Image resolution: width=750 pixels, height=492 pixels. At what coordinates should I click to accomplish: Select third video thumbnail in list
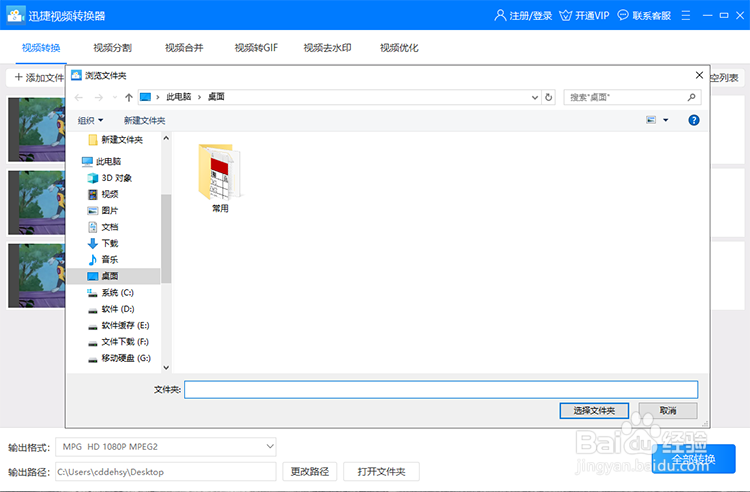coord(37,275)
